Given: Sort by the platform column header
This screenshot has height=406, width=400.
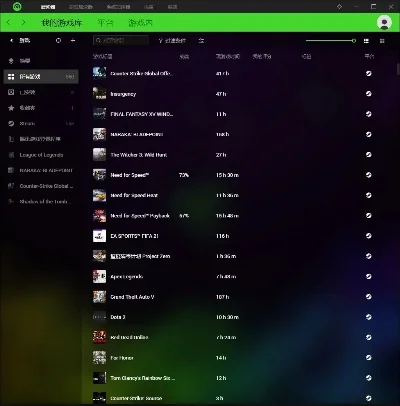Looking at the screenshot, I should [369, 56].
